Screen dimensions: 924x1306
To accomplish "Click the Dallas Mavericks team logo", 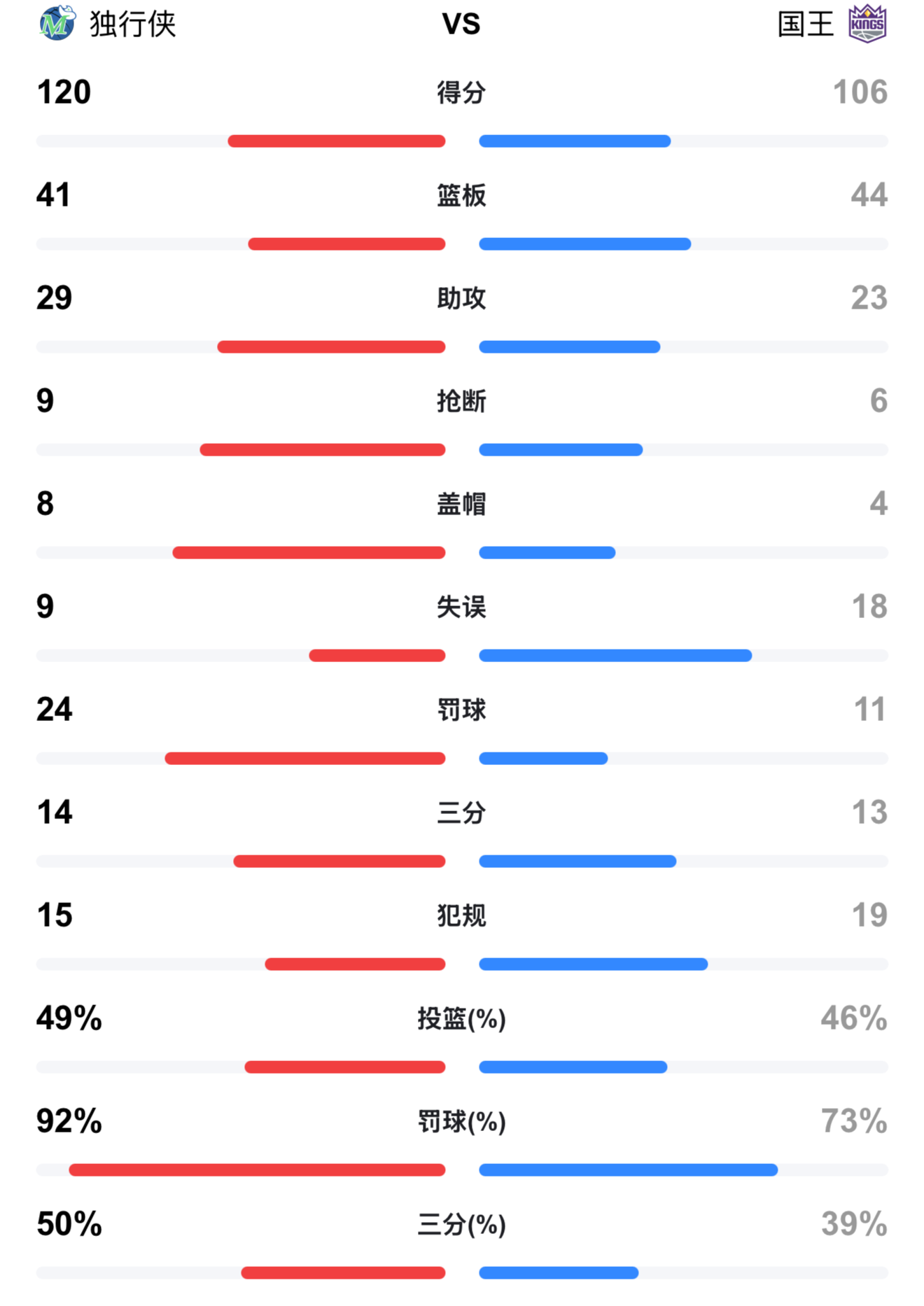I will click(57, 23).
